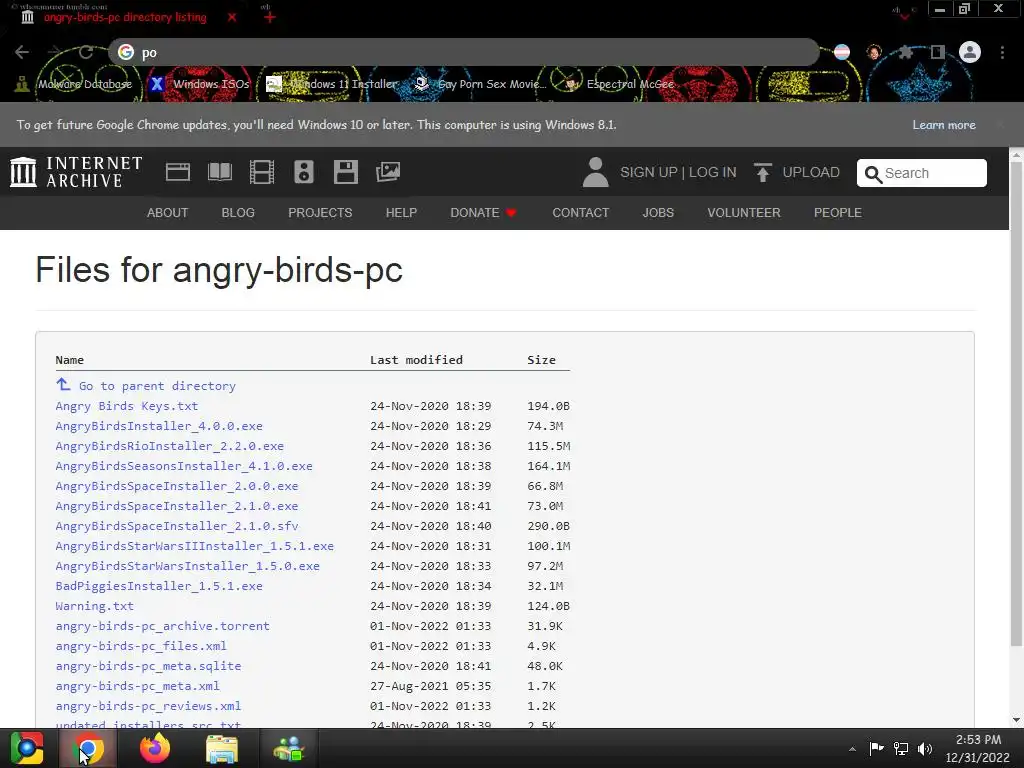Click the ABOUT menu item

click(167, 213)
